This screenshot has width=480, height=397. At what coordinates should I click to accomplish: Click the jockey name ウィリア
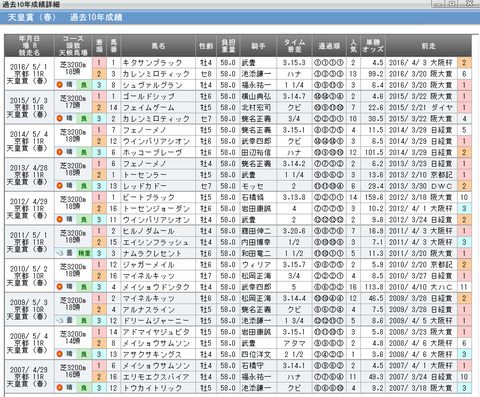[x=255, y=265]
